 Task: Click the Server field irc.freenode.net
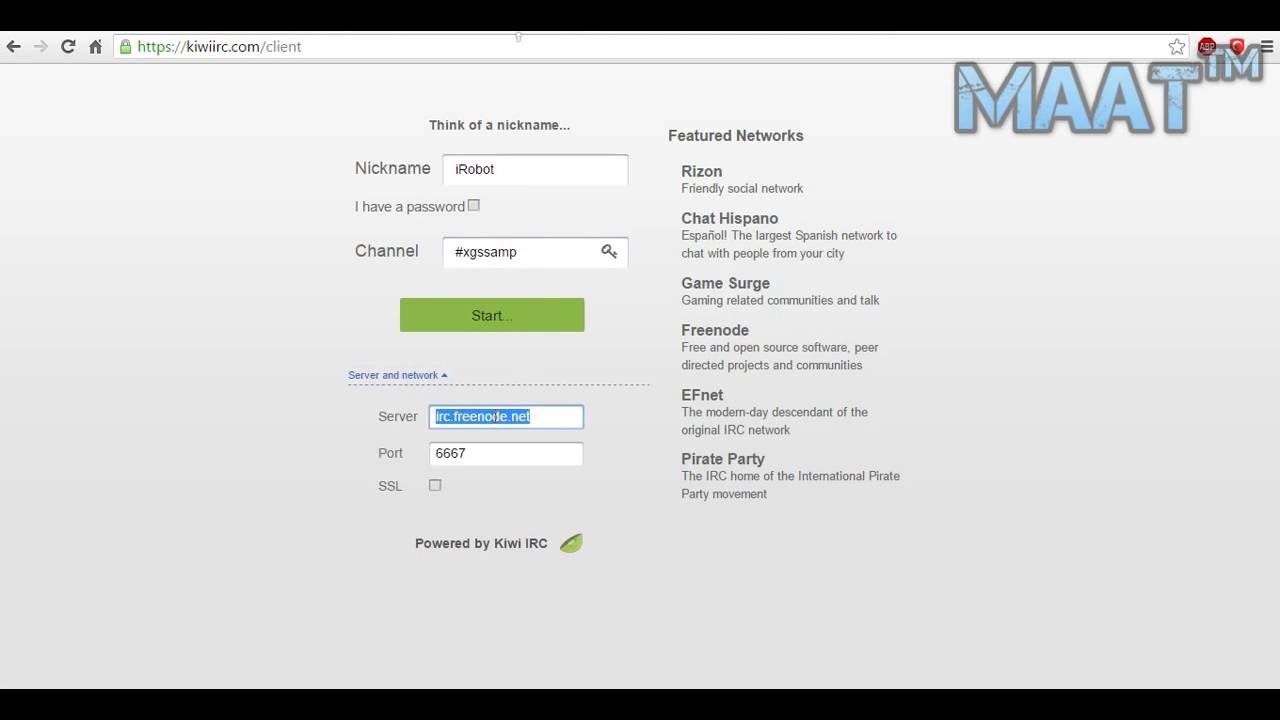point(506,416)
